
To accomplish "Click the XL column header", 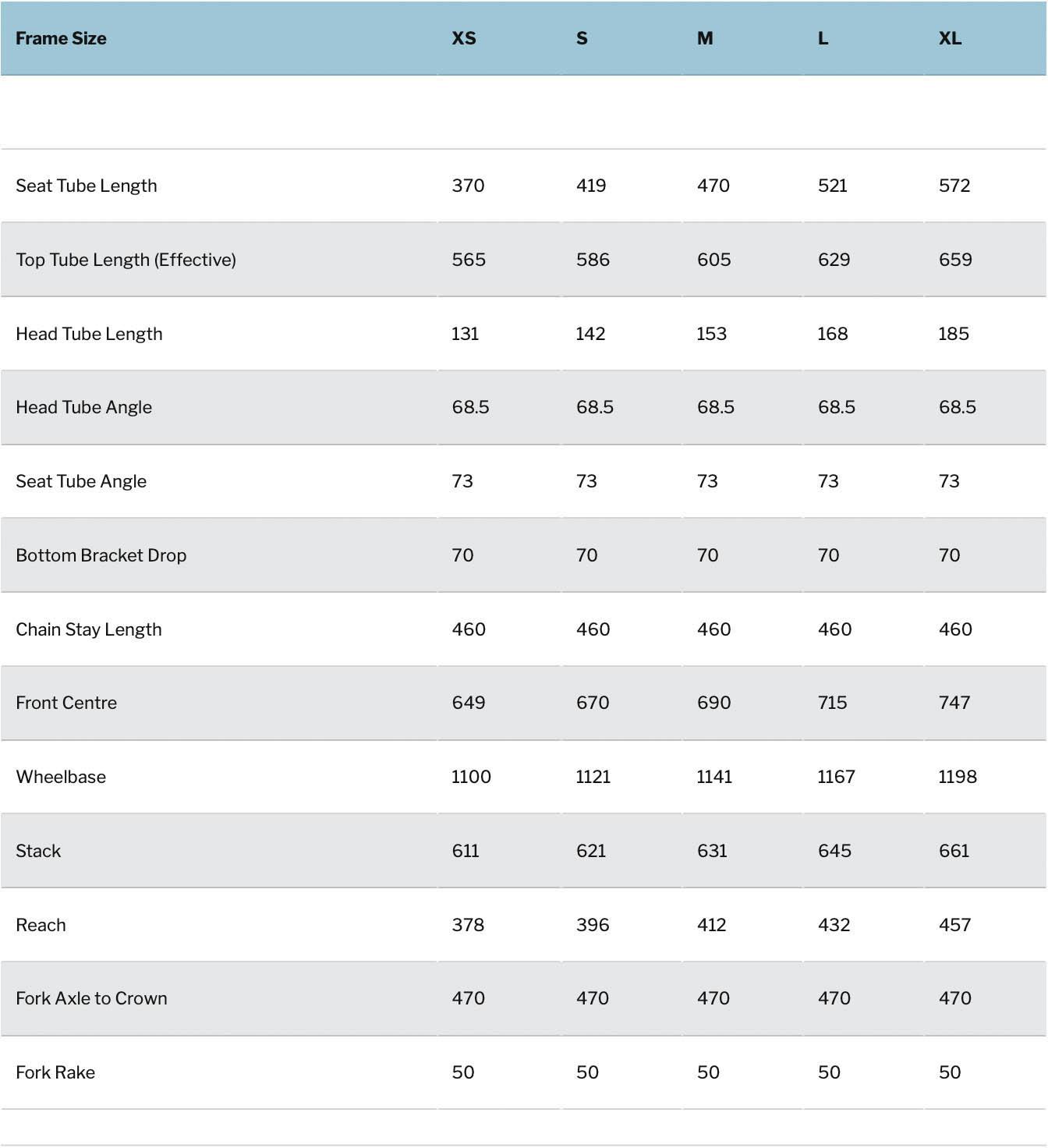I will (x=950, y=38).
